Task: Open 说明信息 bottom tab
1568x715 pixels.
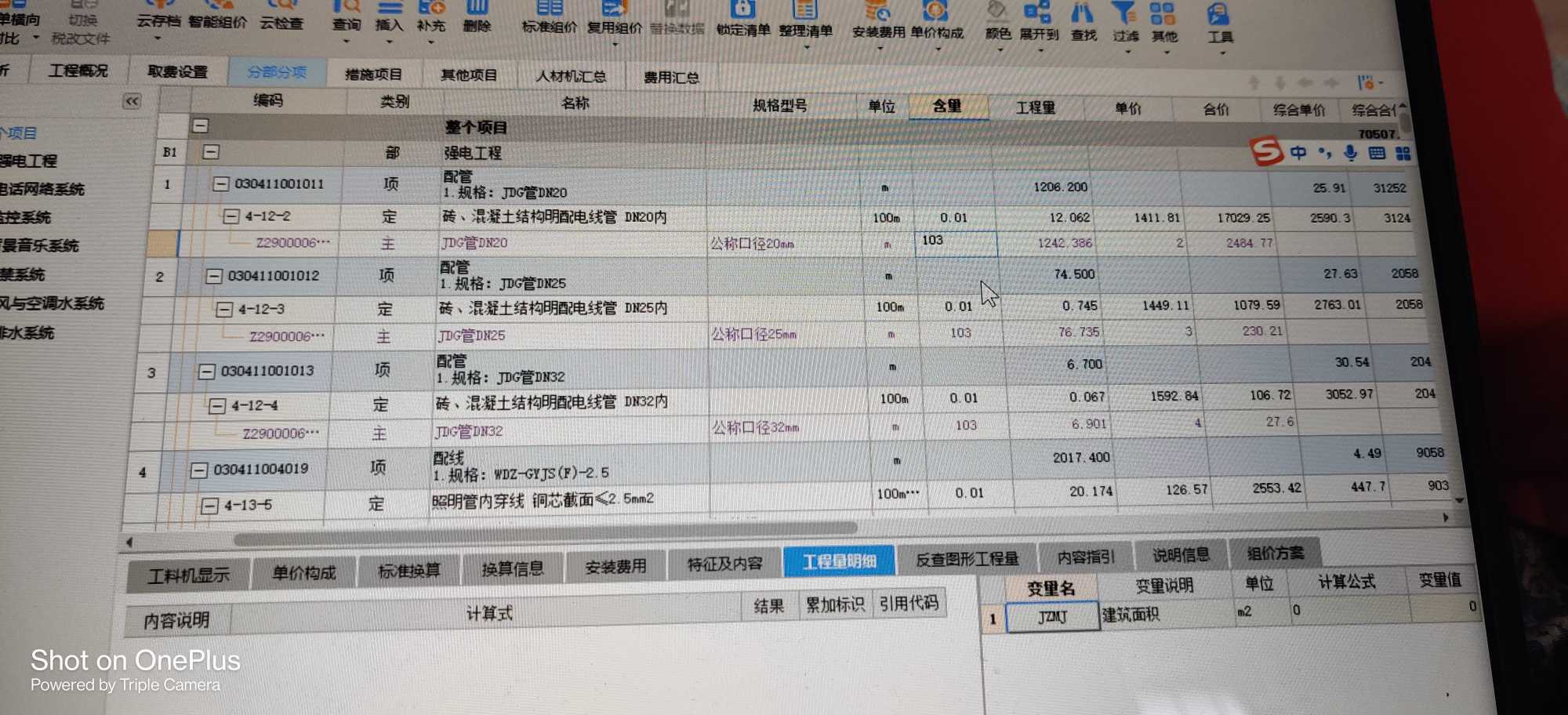Action: coord(1181,555)
